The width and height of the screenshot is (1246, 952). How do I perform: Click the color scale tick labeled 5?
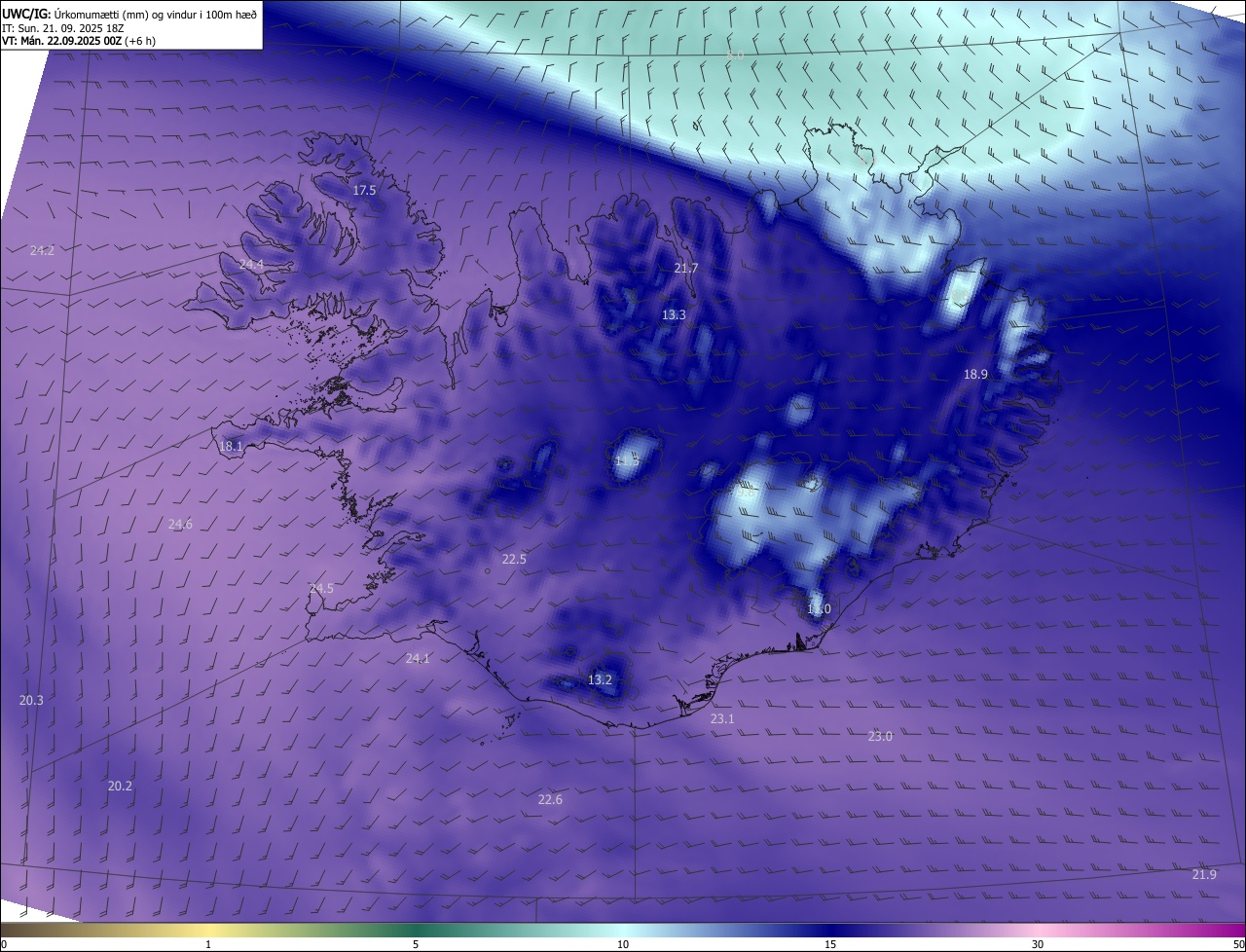coord(416,944)
